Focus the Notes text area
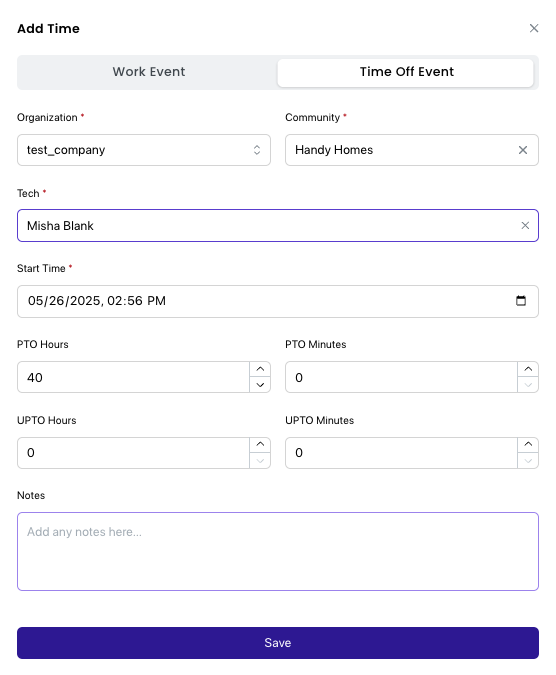This screenshot has height=675, width=556. coord(278,551)
